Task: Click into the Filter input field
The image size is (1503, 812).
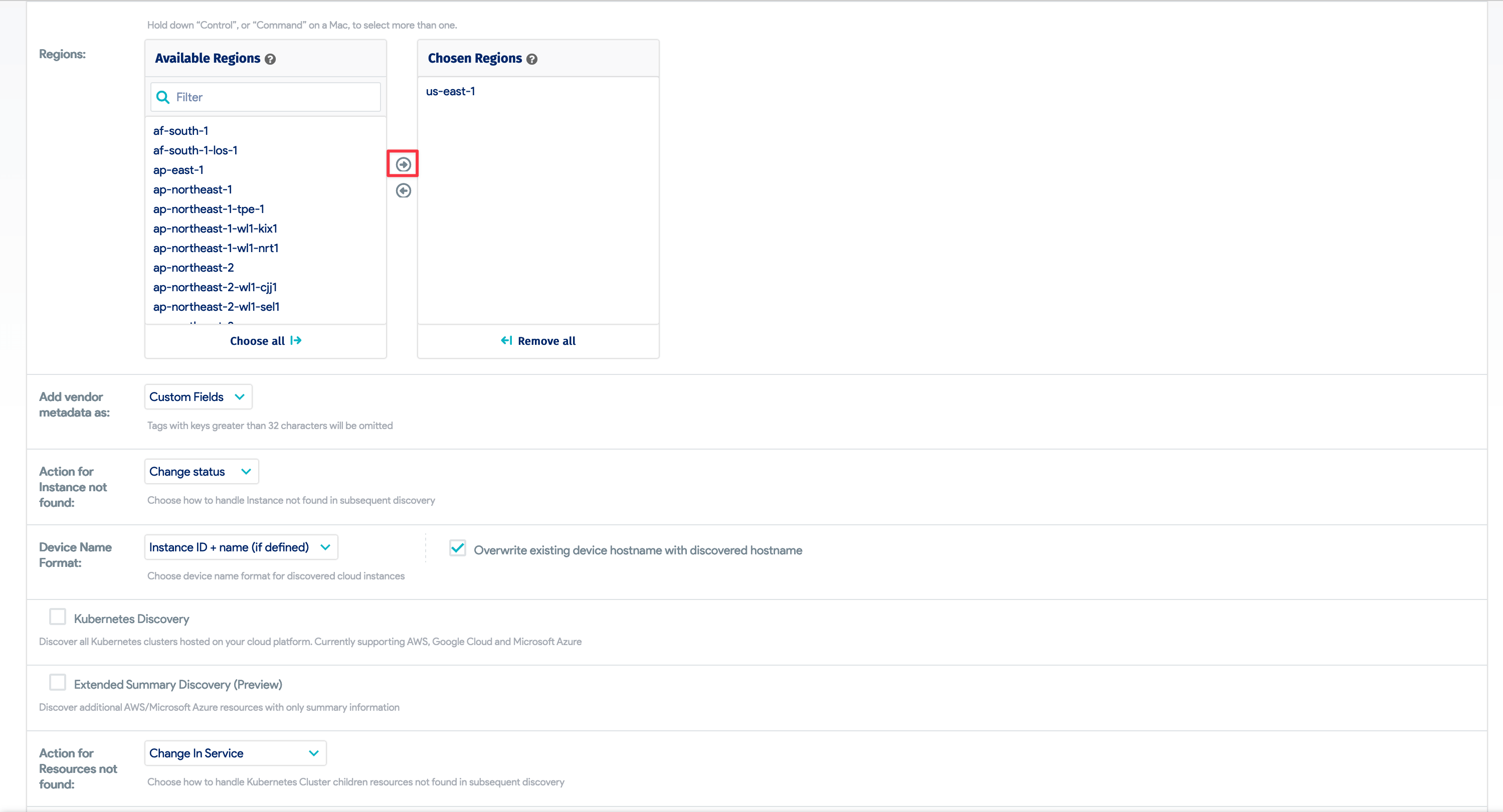Action: pyautogui.click(x=274, y=97)
